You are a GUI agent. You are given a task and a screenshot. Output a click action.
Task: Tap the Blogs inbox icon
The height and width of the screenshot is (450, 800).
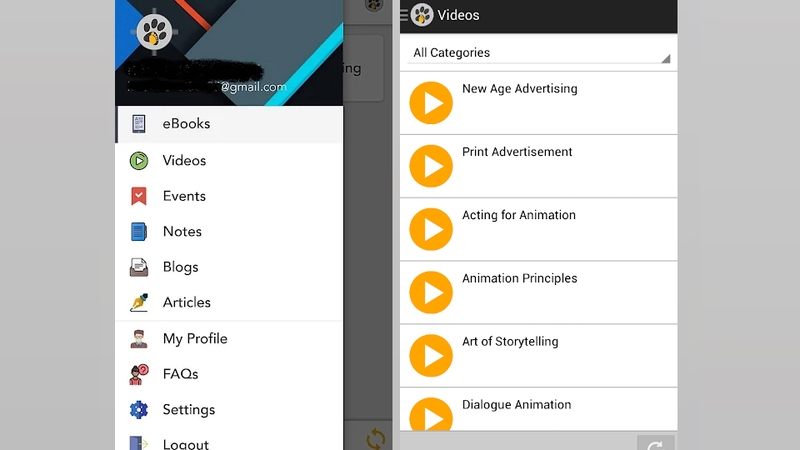coord(139,267)
